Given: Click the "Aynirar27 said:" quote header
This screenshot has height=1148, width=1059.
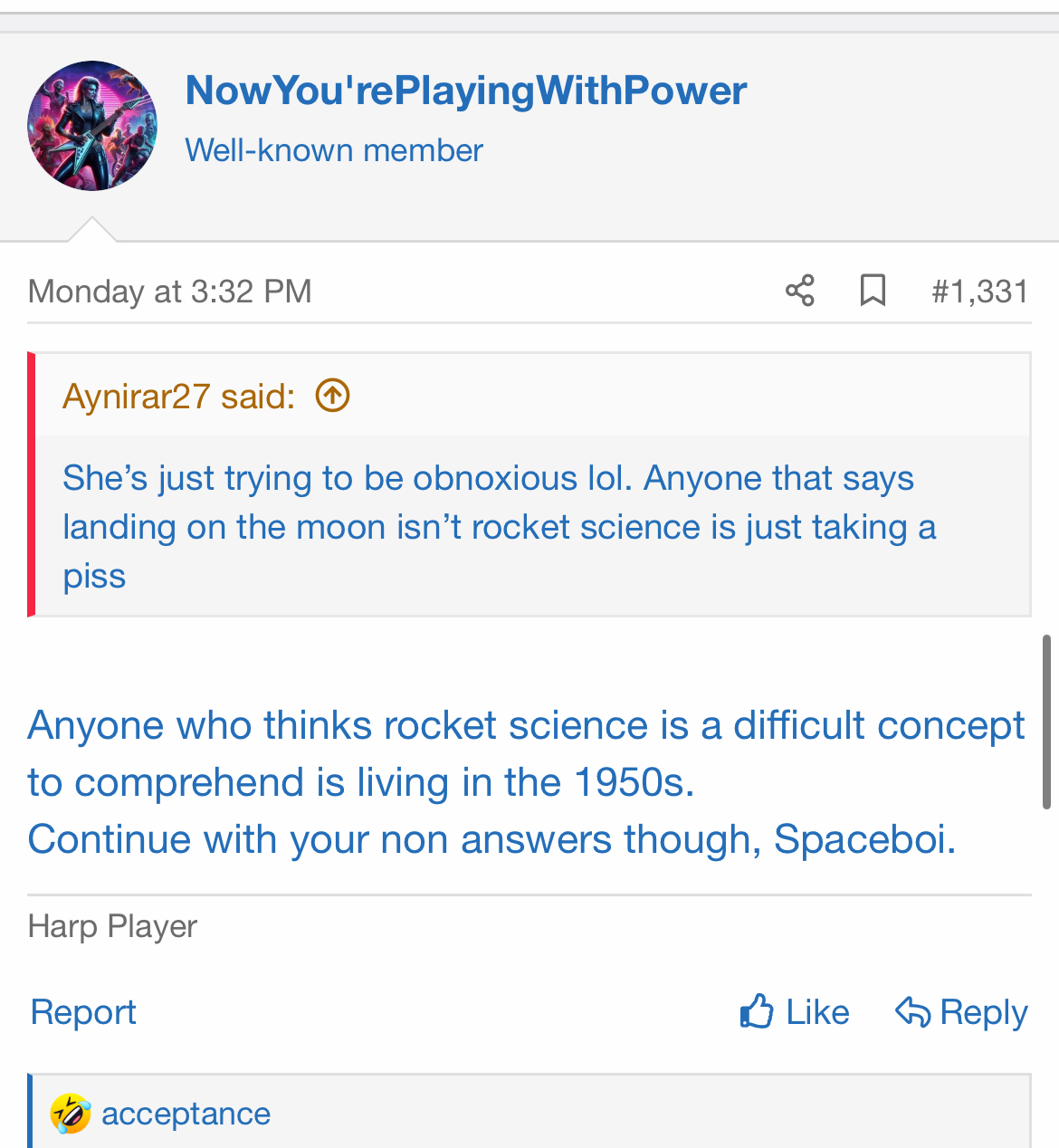Looking at the screenshot, I should click(178, 397).
